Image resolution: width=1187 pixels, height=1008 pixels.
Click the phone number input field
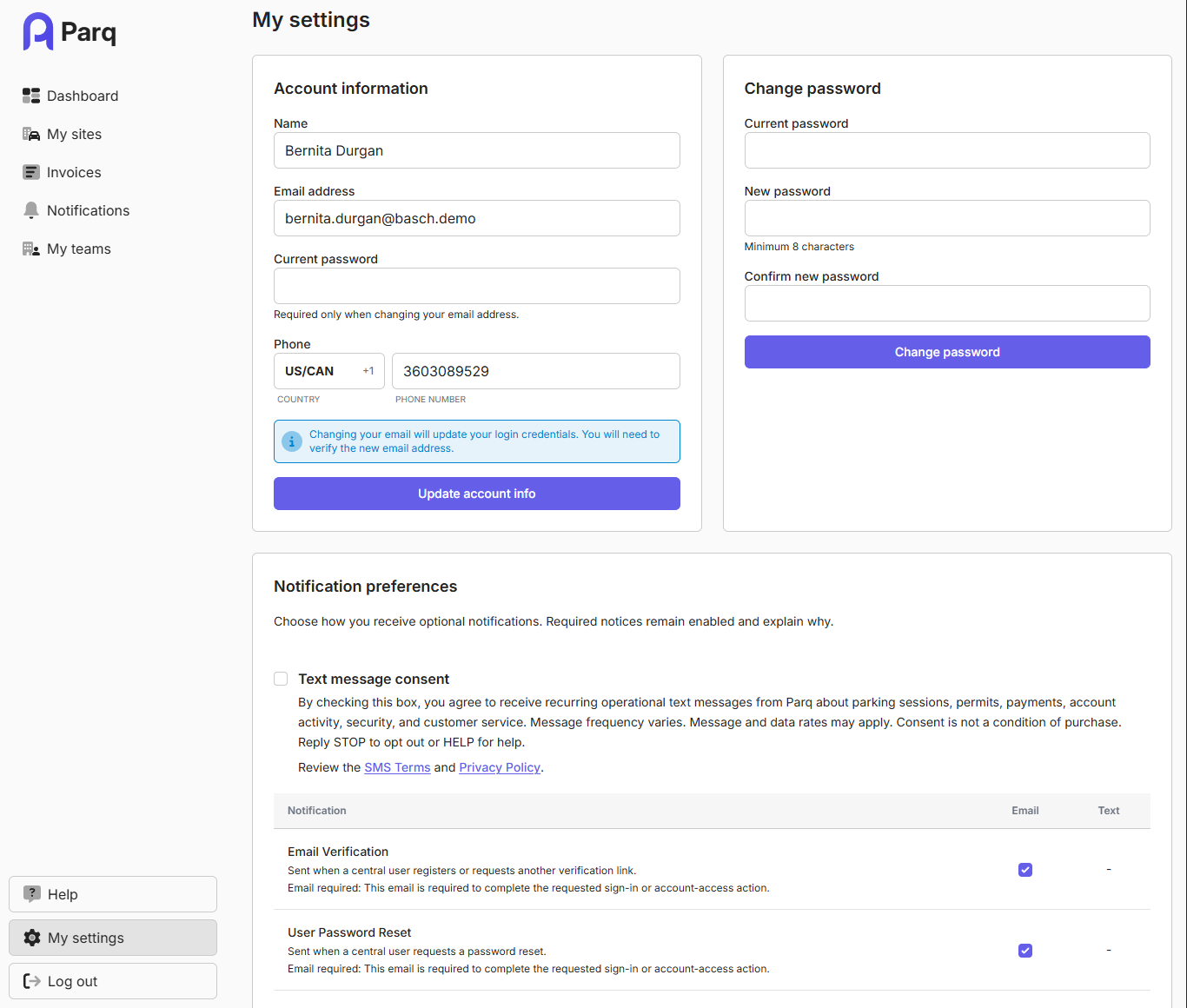536,371
